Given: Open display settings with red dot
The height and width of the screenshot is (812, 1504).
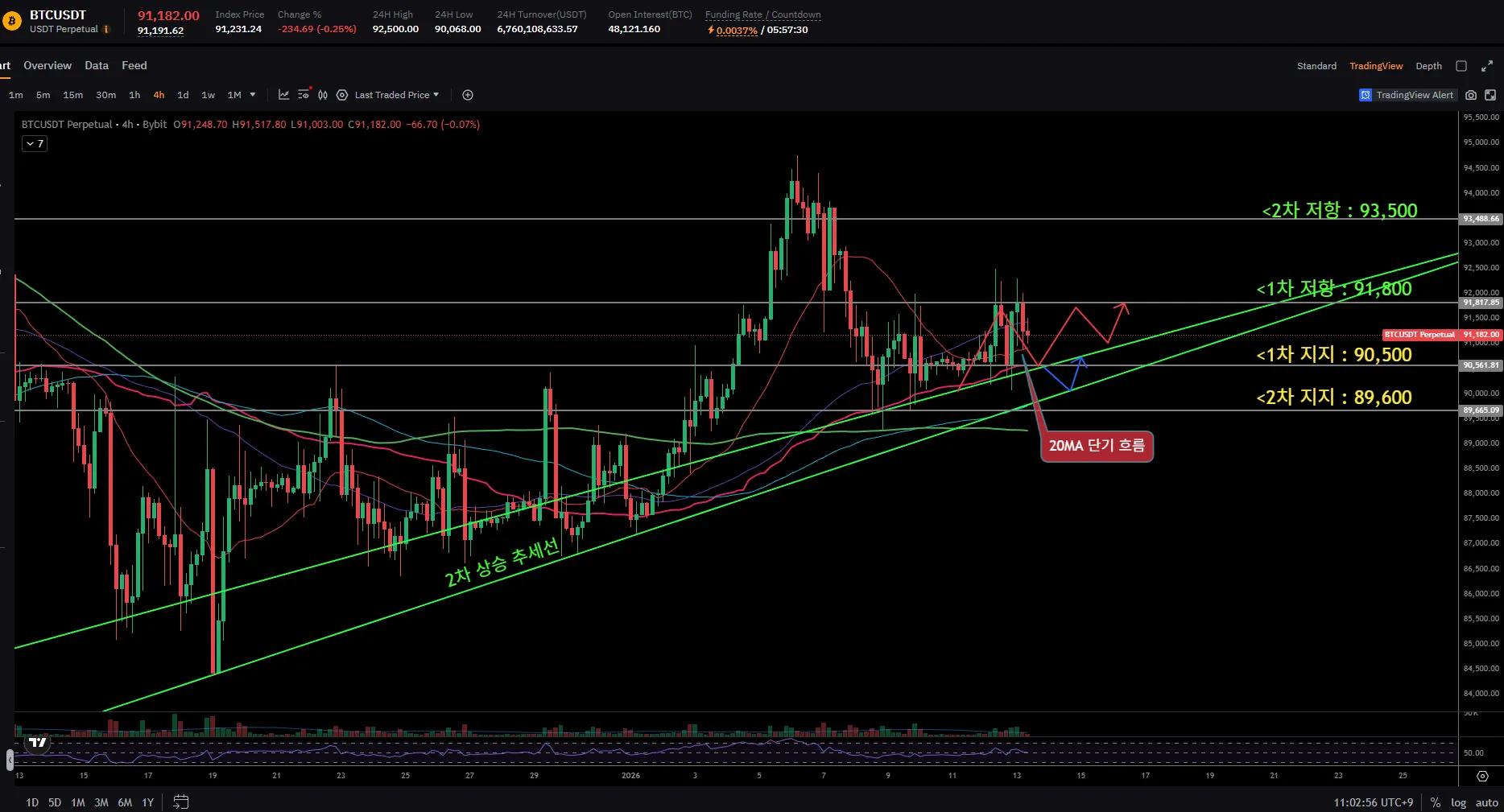Looking at the screenshot, I should click(304, 95).
